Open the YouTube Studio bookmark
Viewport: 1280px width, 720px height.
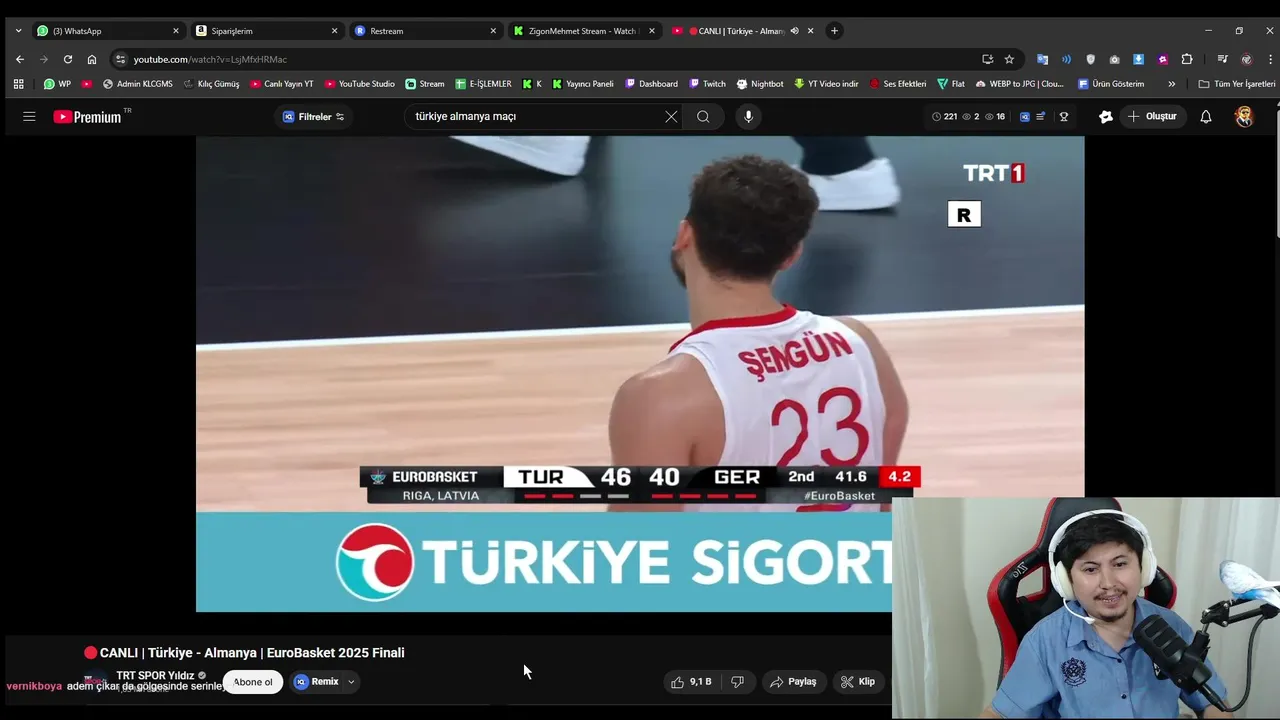[360, 84]
